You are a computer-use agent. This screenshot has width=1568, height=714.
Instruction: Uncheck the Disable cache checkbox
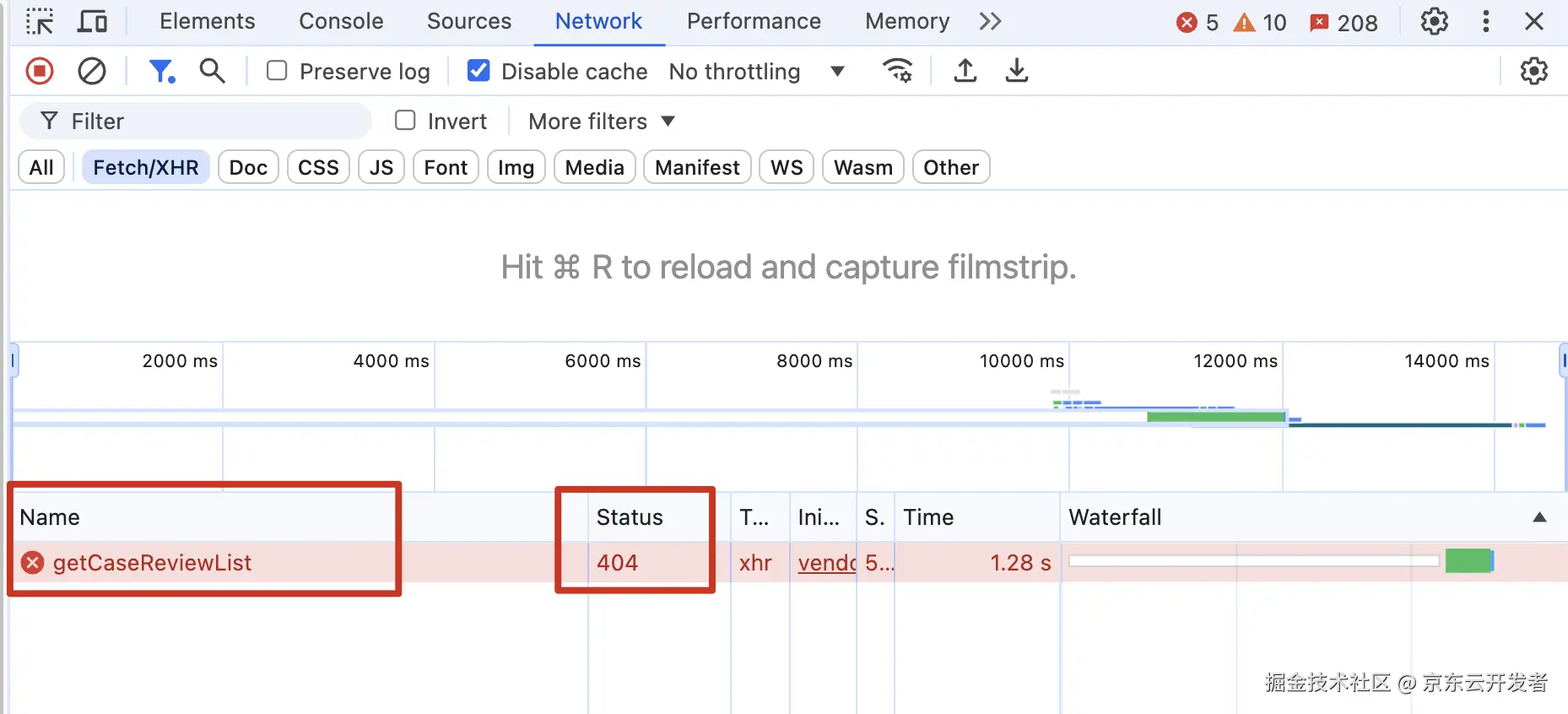click(479, 71)
